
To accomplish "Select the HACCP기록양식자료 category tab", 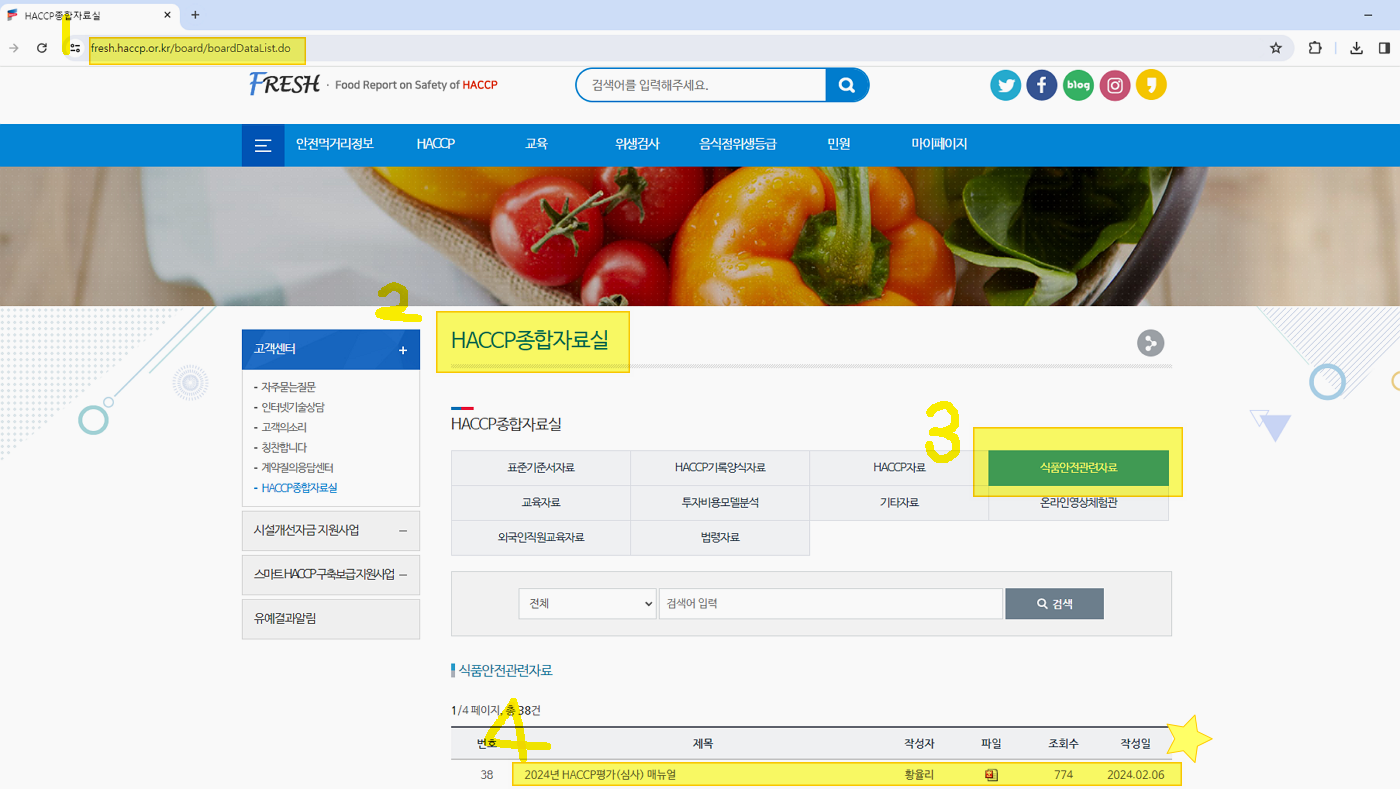I will pyautogui.click(x=720, y=468).
